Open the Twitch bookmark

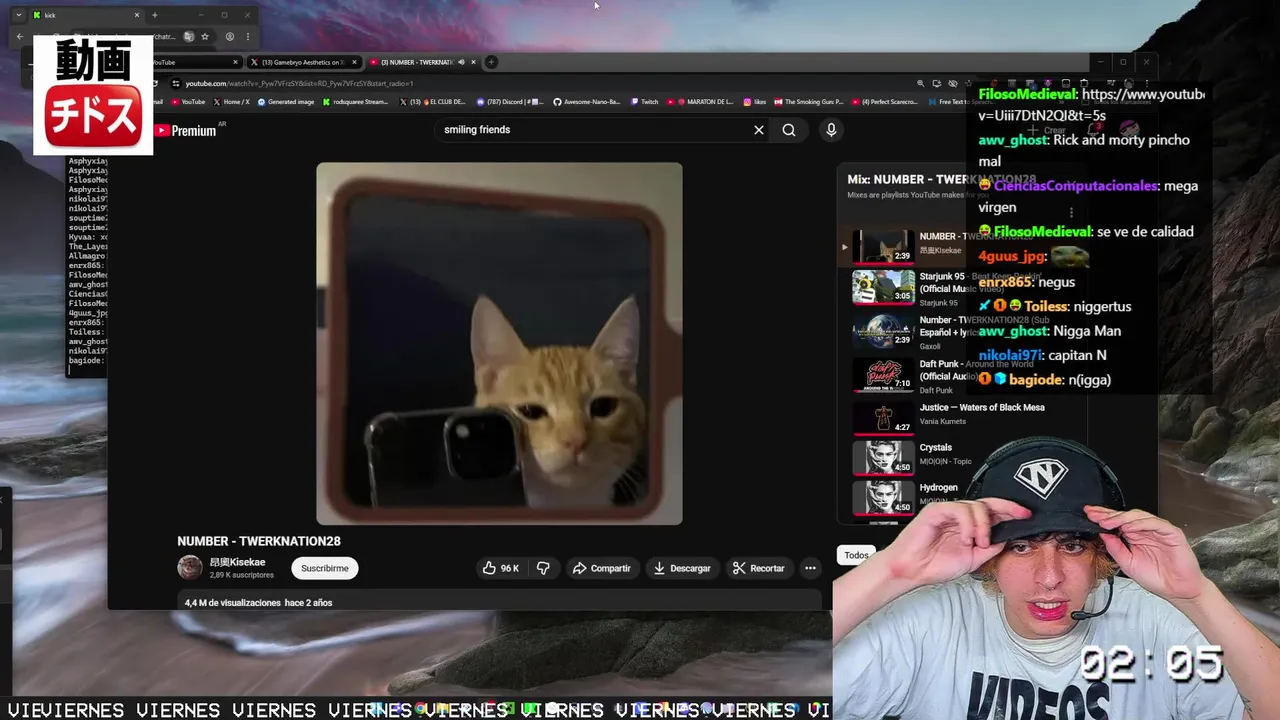tap(644, 101)
